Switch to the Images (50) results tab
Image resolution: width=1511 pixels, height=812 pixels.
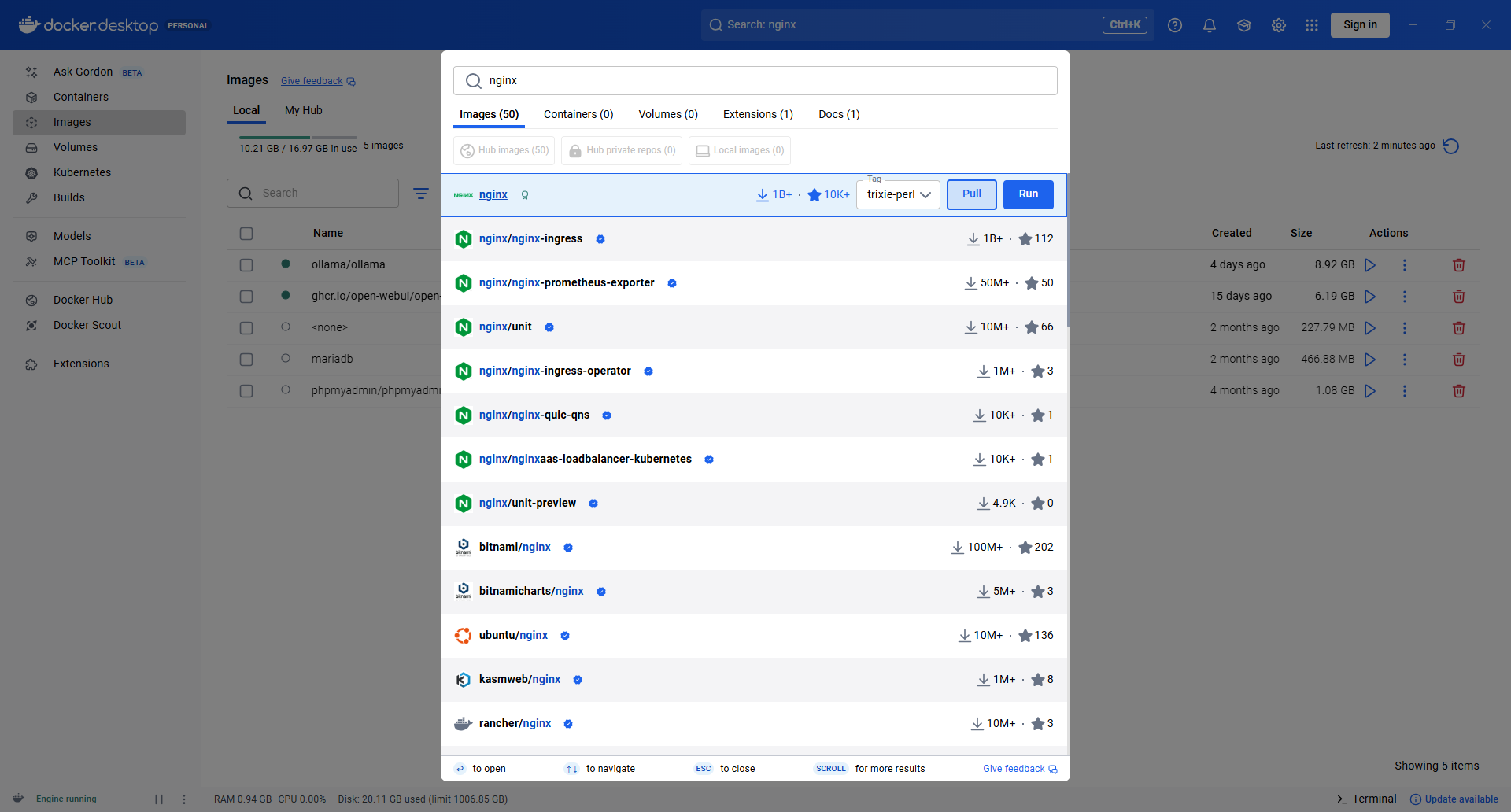click(x=490, y=114)
